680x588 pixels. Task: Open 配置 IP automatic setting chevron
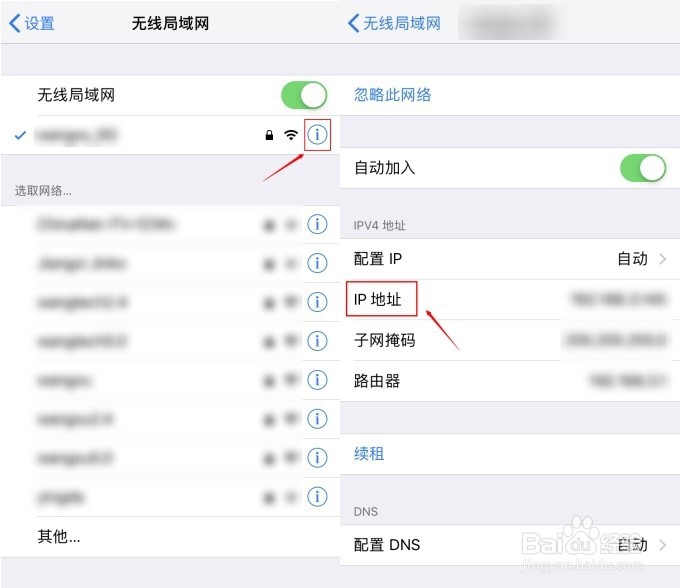(662, 259)
